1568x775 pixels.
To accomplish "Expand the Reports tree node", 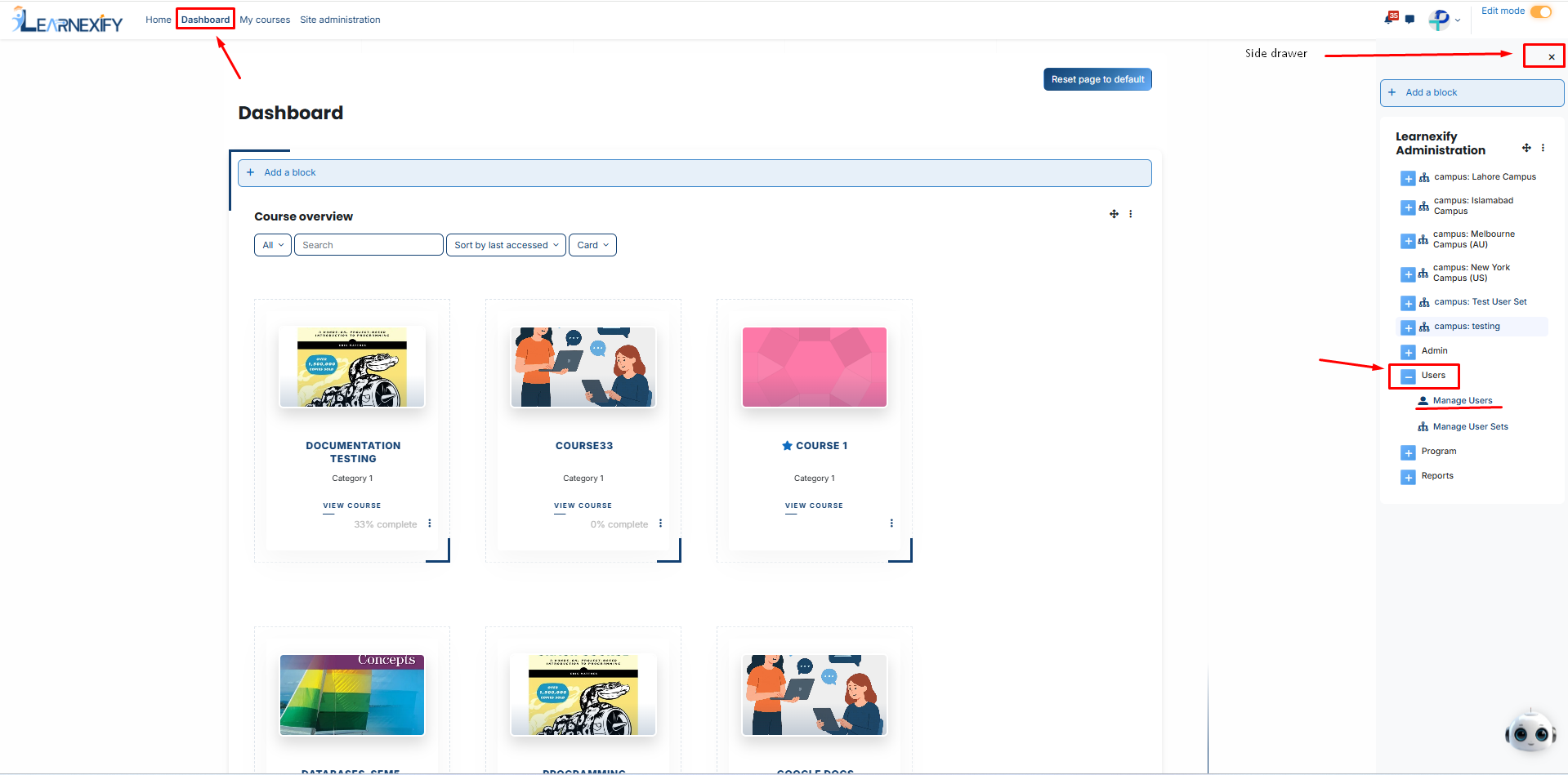I will coord(1408,477).
